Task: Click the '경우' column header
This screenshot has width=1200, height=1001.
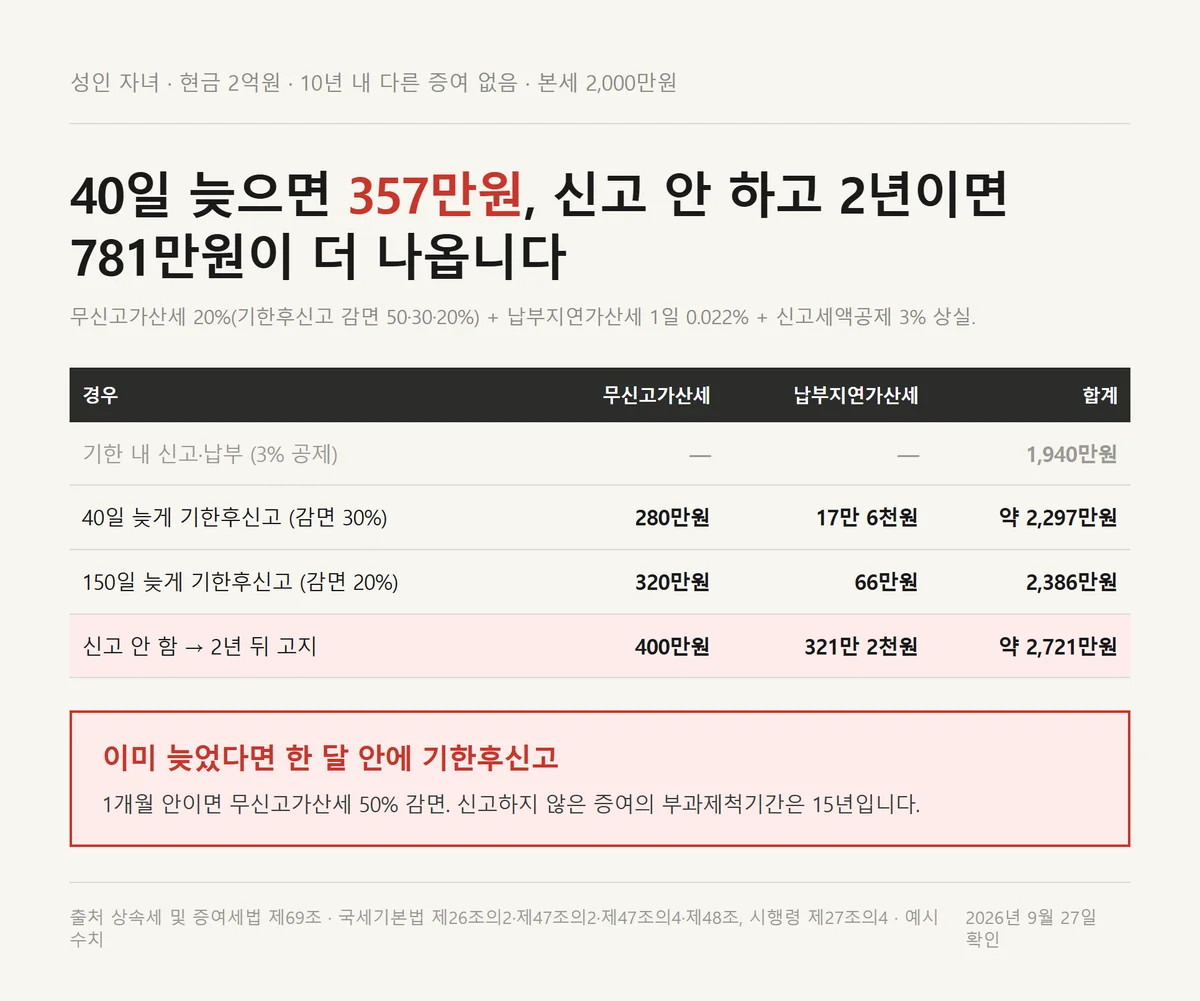Action: coord(100,395)
